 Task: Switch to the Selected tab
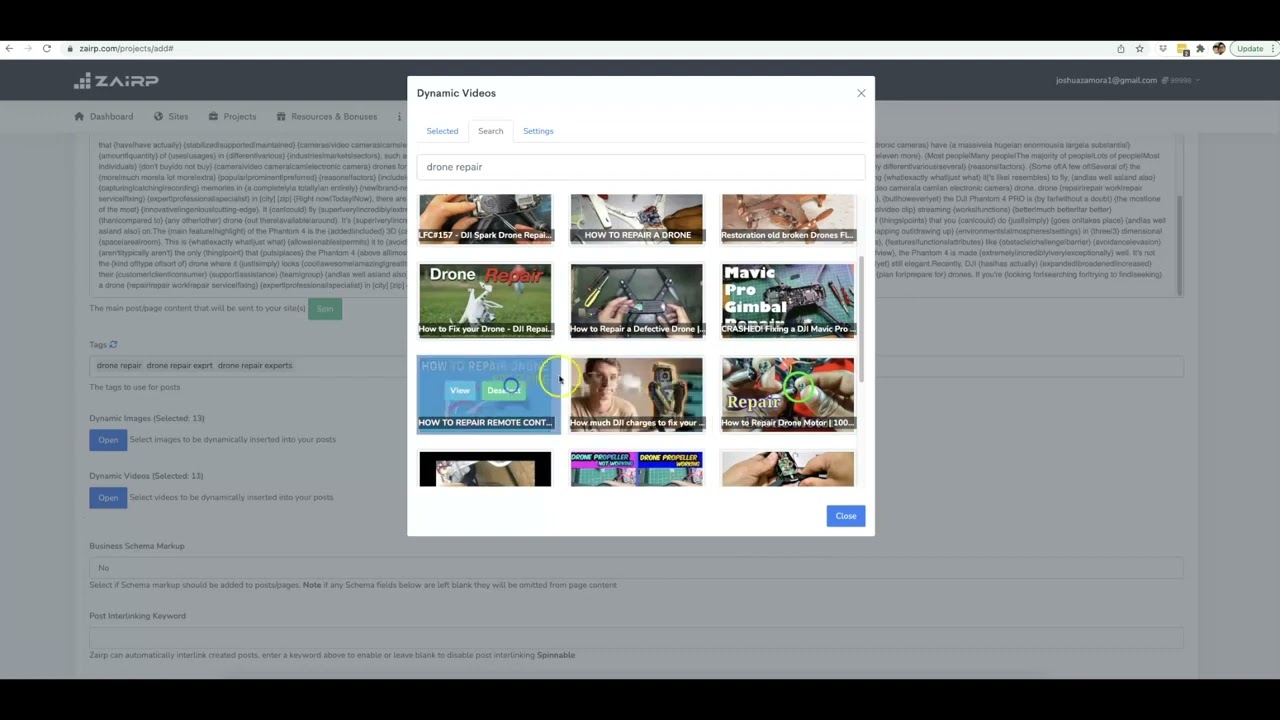tap(442, 131)
